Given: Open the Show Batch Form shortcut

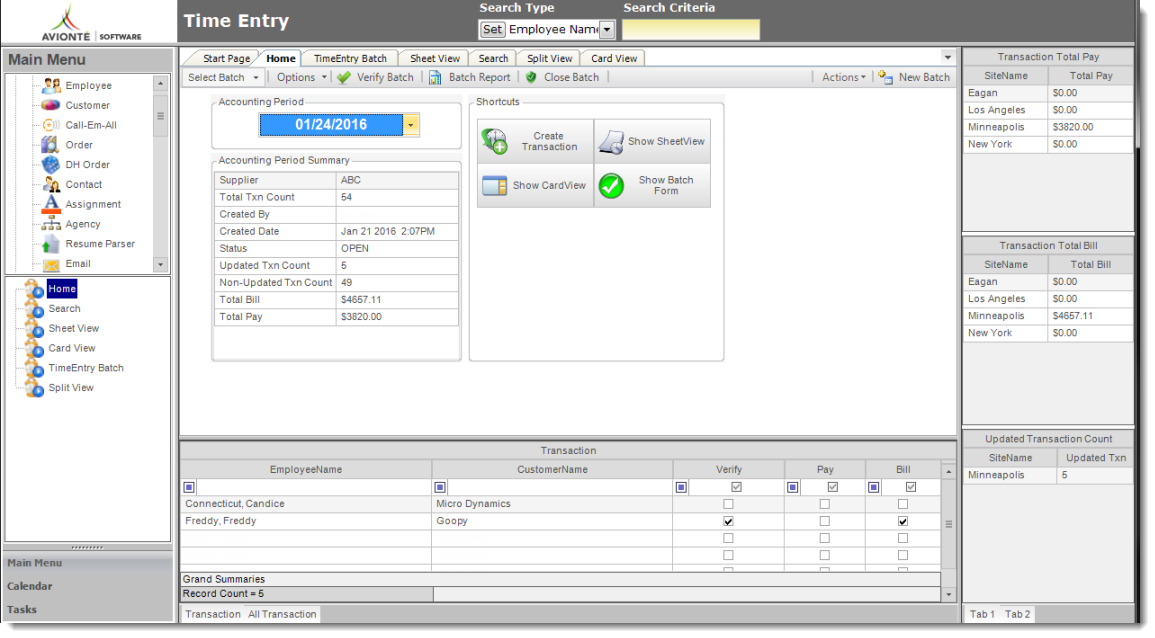Looking at the screenshot, I should point(611,186).
